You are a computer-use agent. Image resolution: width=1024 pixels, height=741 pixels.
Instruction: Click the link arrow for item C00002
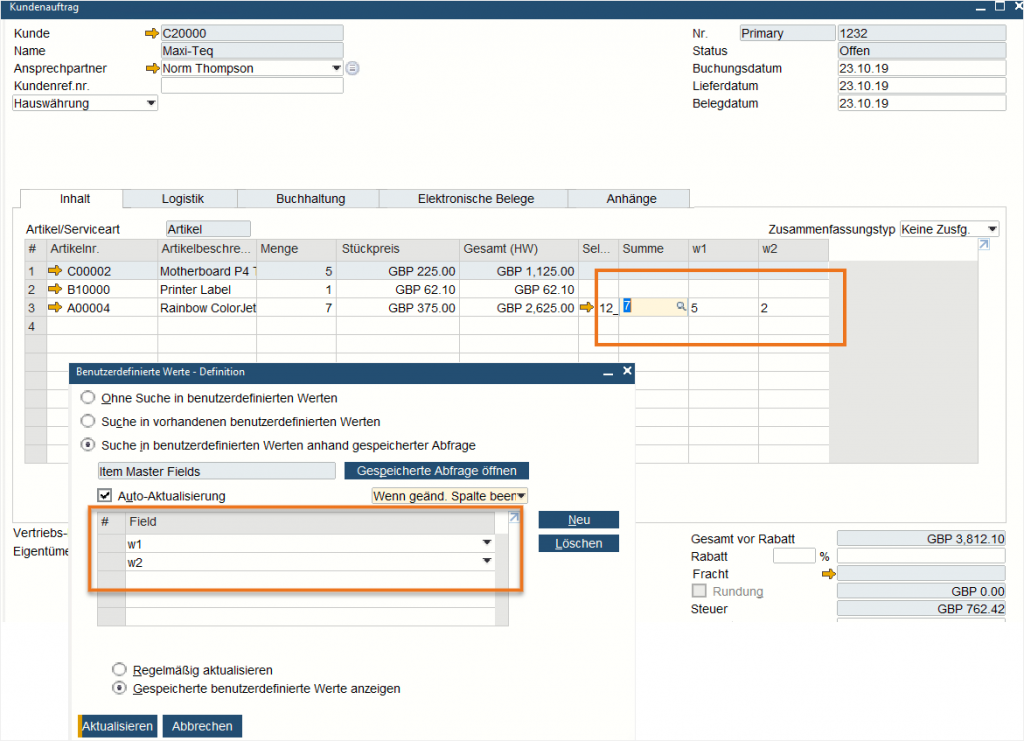click(x=55, y=271)
